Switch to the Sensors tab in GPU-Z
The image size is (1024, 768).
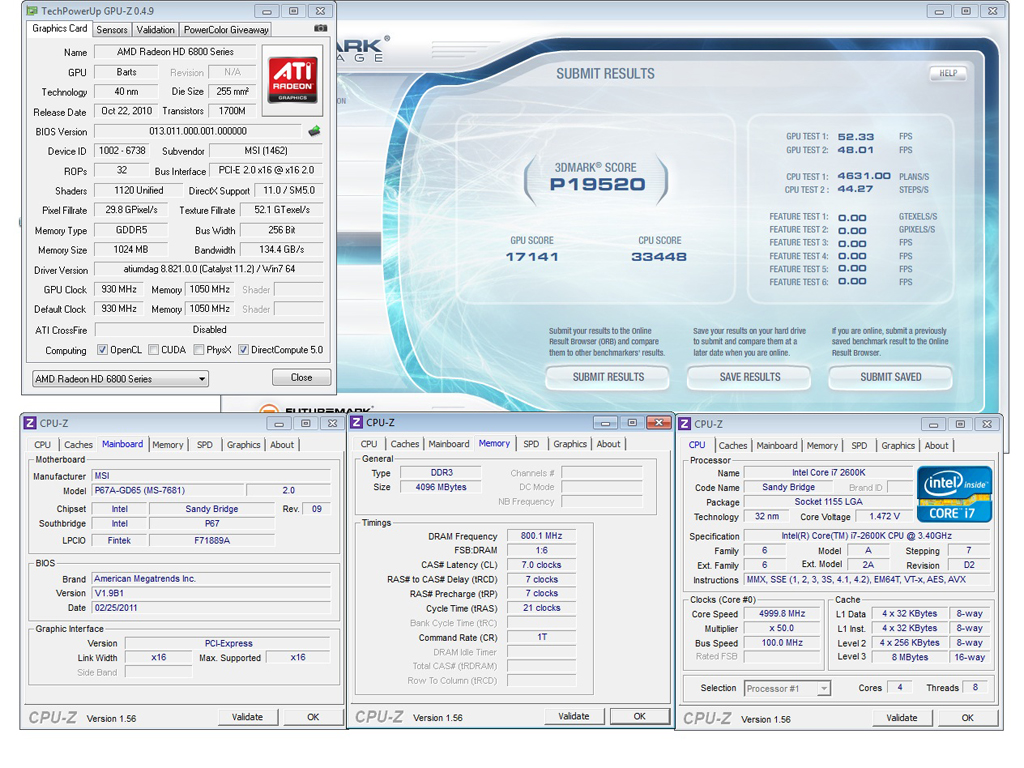(112, 30)
